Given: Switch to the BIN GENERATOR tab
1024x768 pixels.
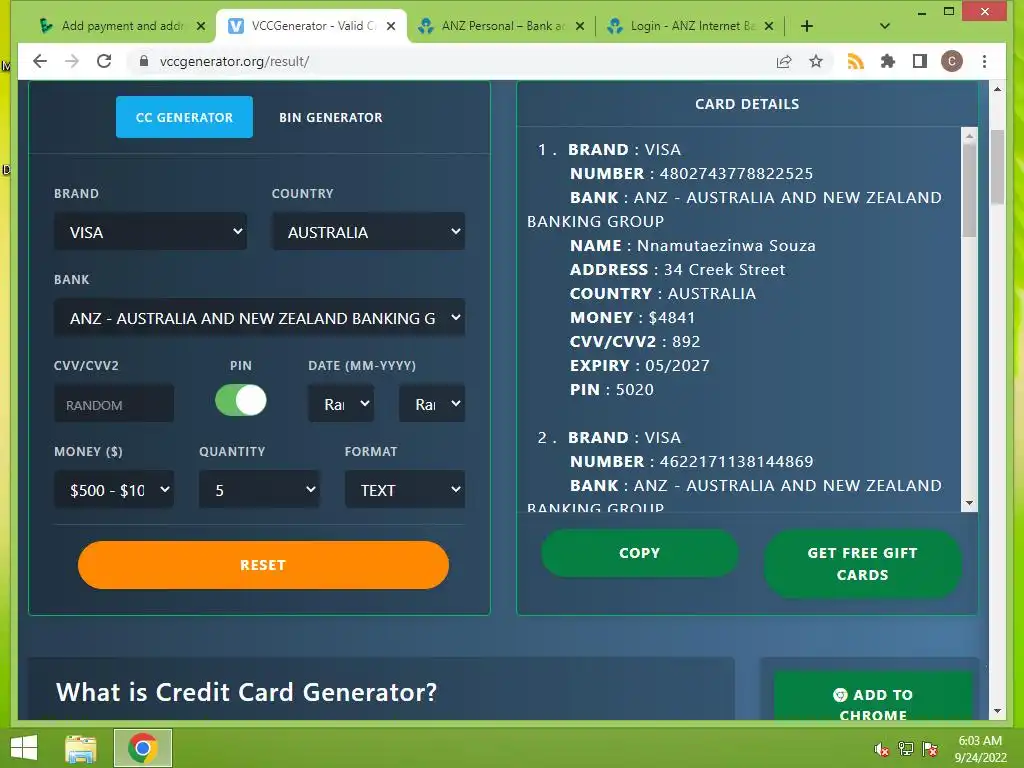Looking at the screenshot, I should click(x=330, y=118).
